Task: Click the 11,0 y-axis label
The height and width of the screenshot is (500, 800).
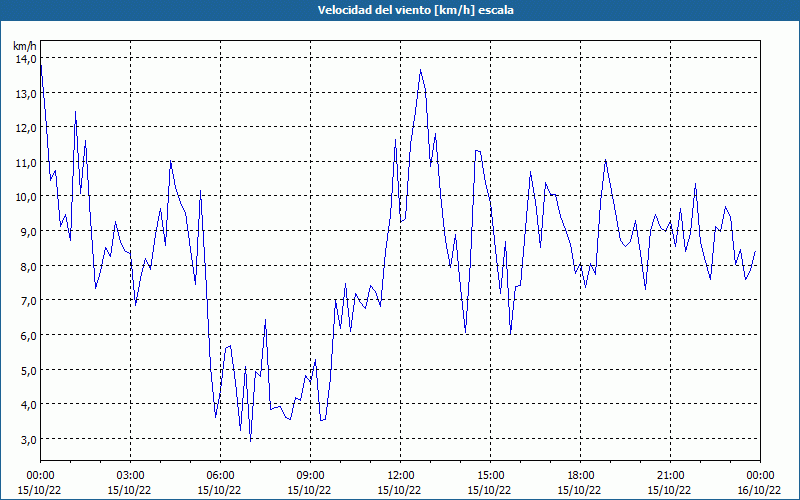Action: (26, 163)
